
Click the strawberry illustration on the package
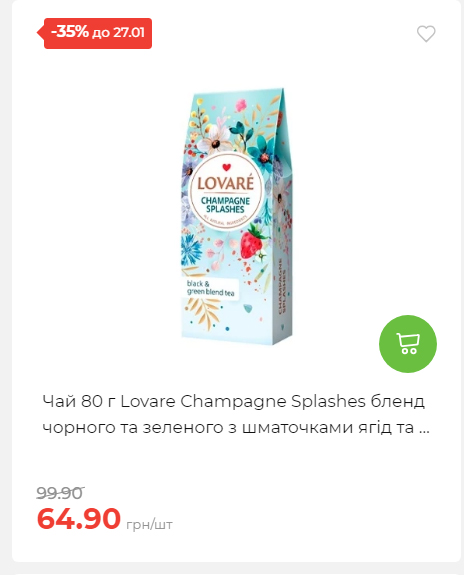[253, 240]
